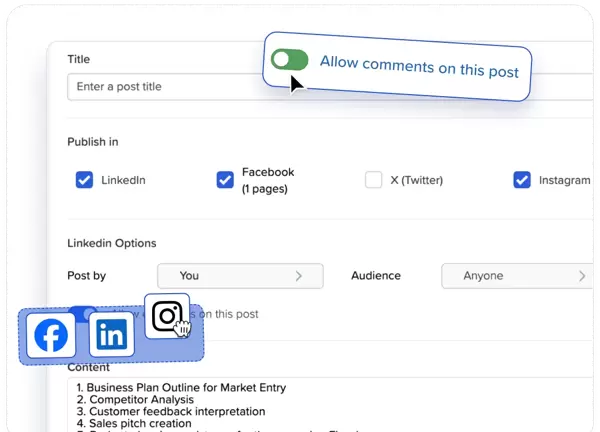
Task: Click the LinkedIn logo icon
Action: pyautogui.click(x=111, y=335)
